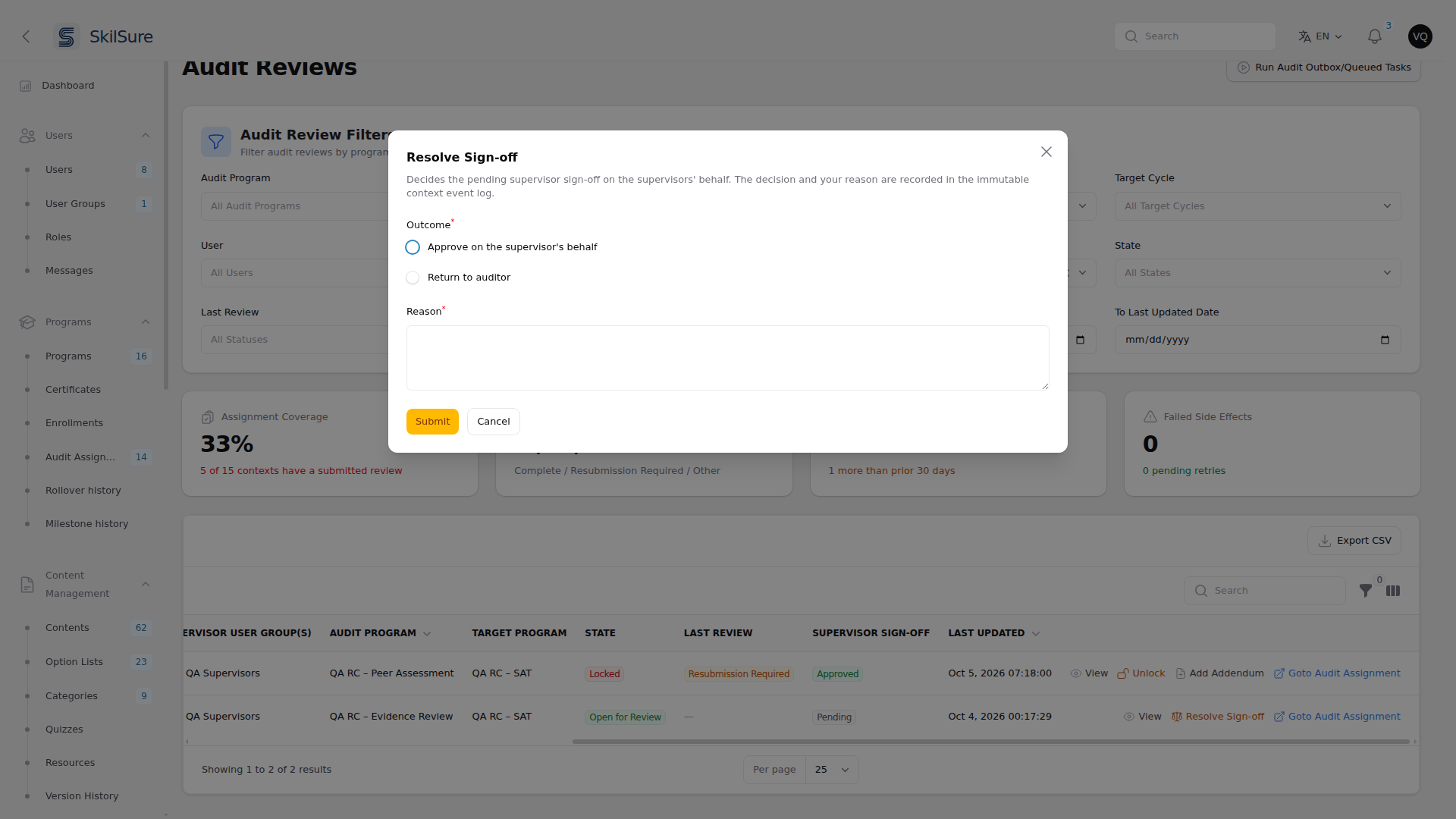This screenshot has width=1456, height=819.
Task: Click the Failed Side Effects warning icon
Action: [1150, 417]
